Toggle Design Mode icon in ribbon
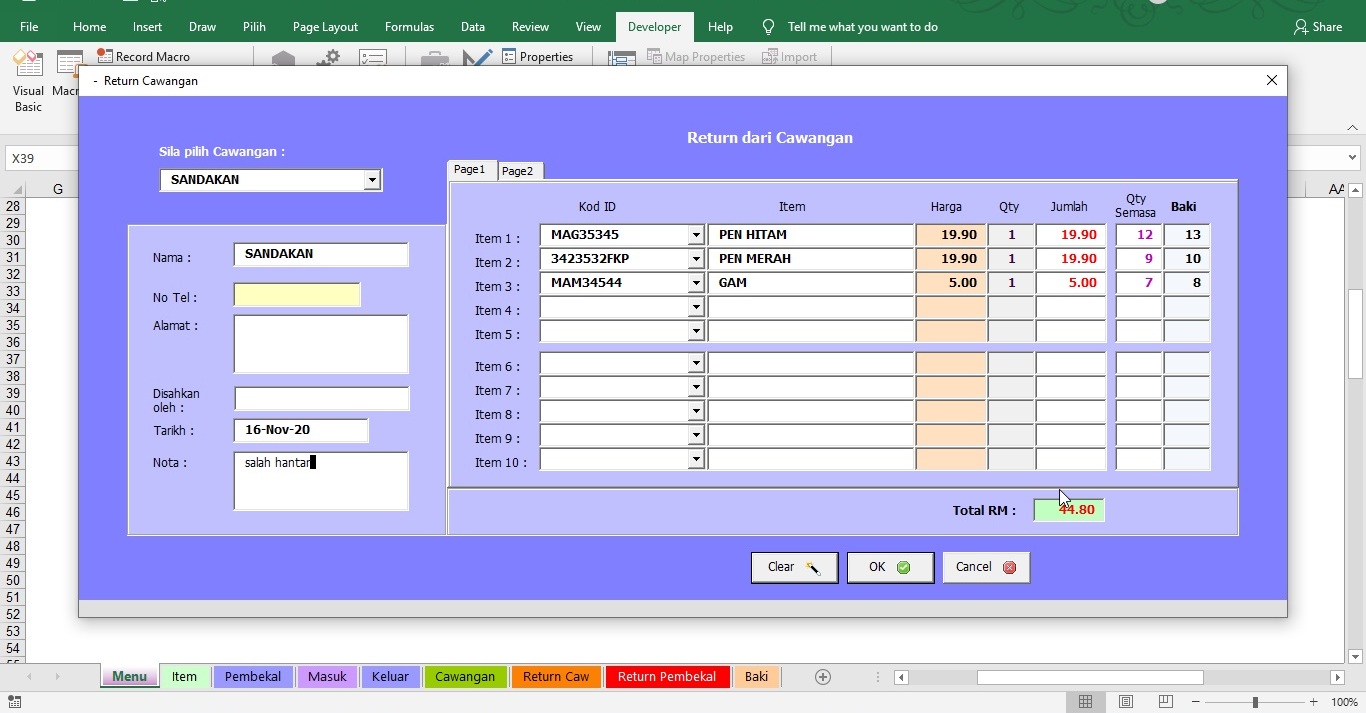The image size is (1366, 713). pos(477,59)
